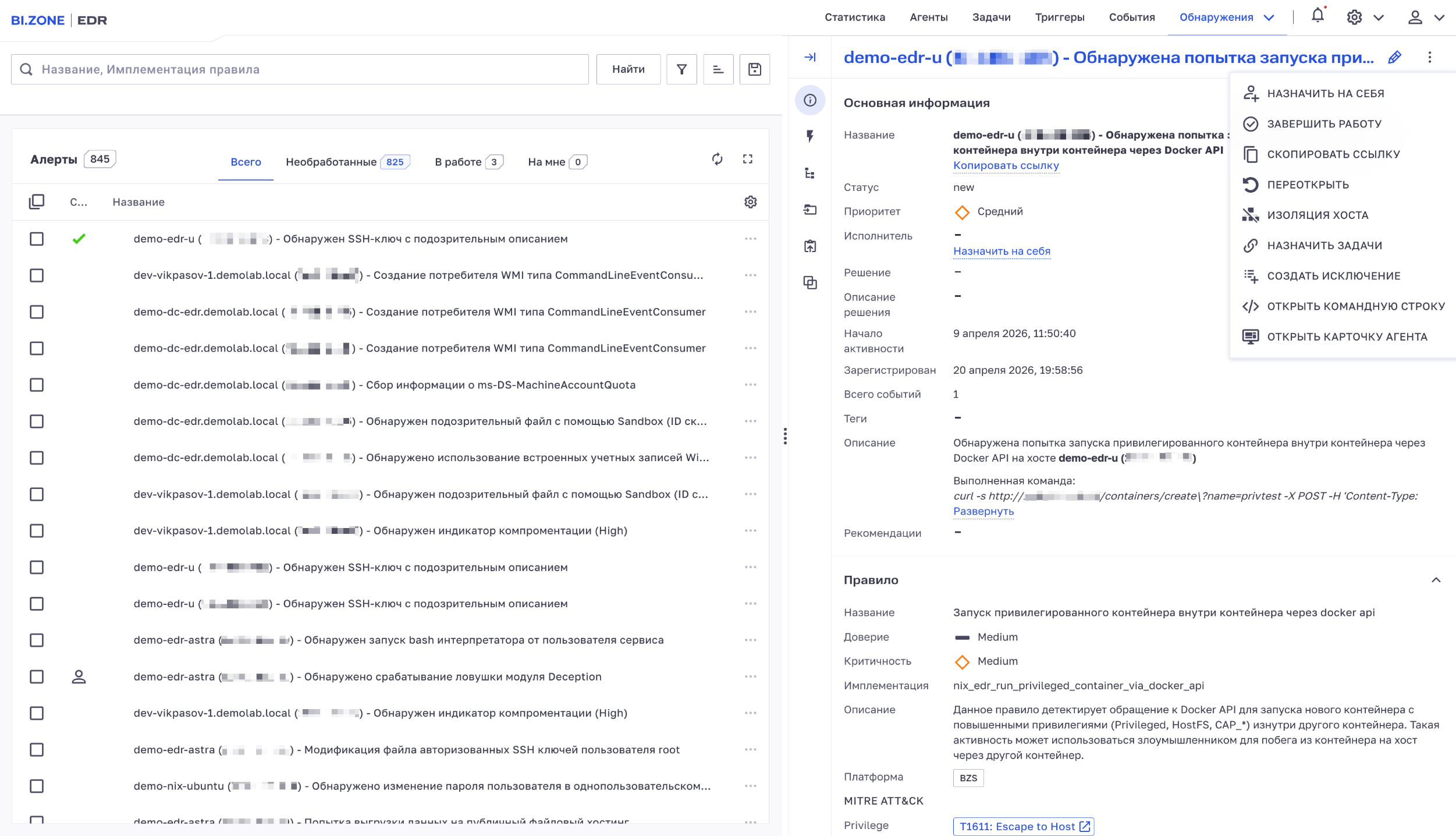Viewport: 1456px width, 836px height.
Task: Select the info section icon in sidebar
Action: tap(810, 101)
